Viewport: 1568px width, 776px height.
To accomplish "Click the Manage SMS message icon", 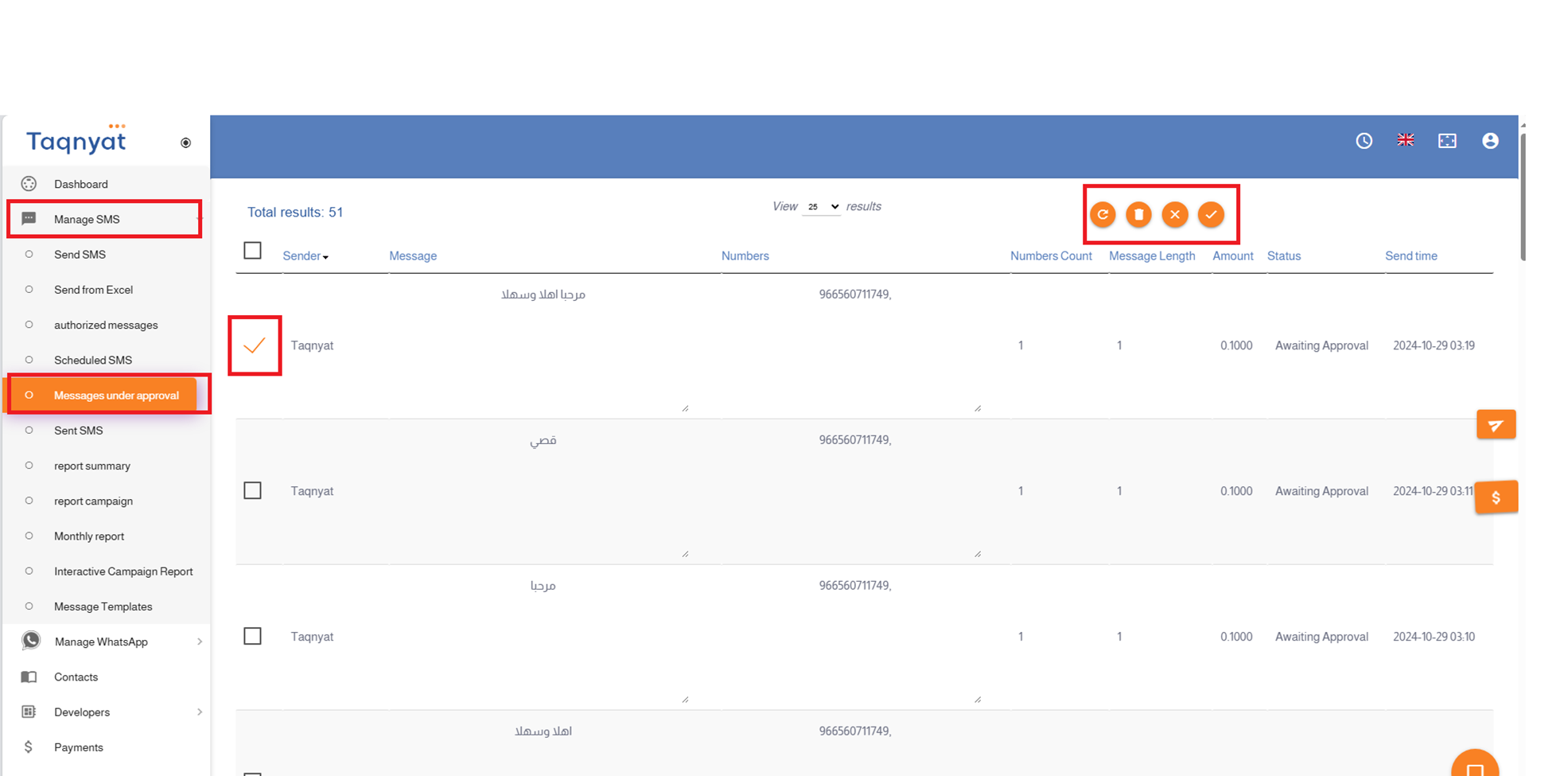I will [x=29, y=219].
